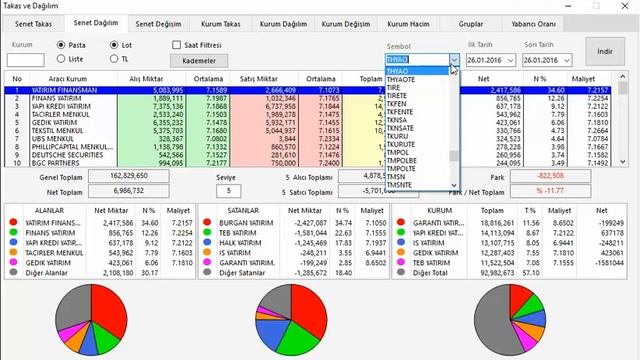The height and width of the screenshot is (360, 640).
Task: Select TMPOLBE in the symbol list
Action: tap(417, 160)
